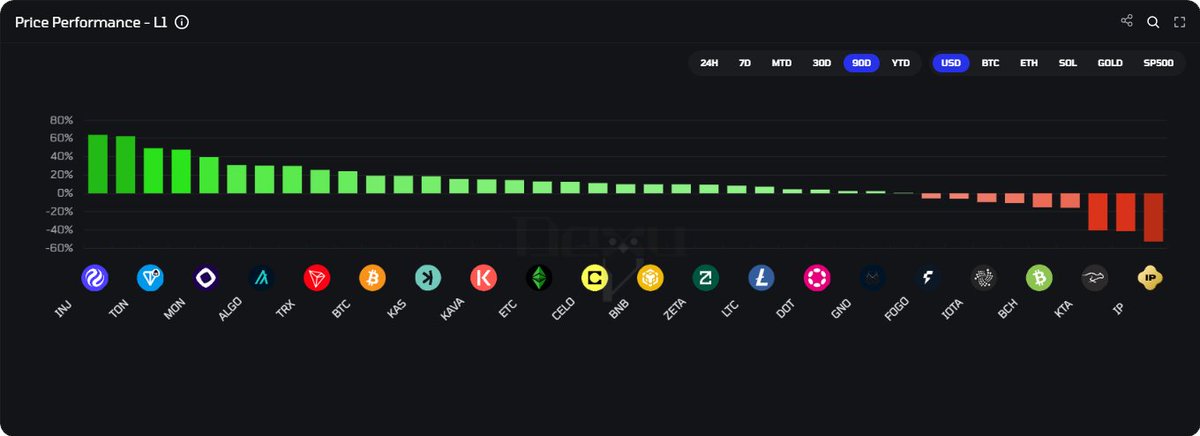Viewport: 1200px width, 436px height.
Task: Click the tall green INJ bar in chart
Action: click(x=98, y=164)
